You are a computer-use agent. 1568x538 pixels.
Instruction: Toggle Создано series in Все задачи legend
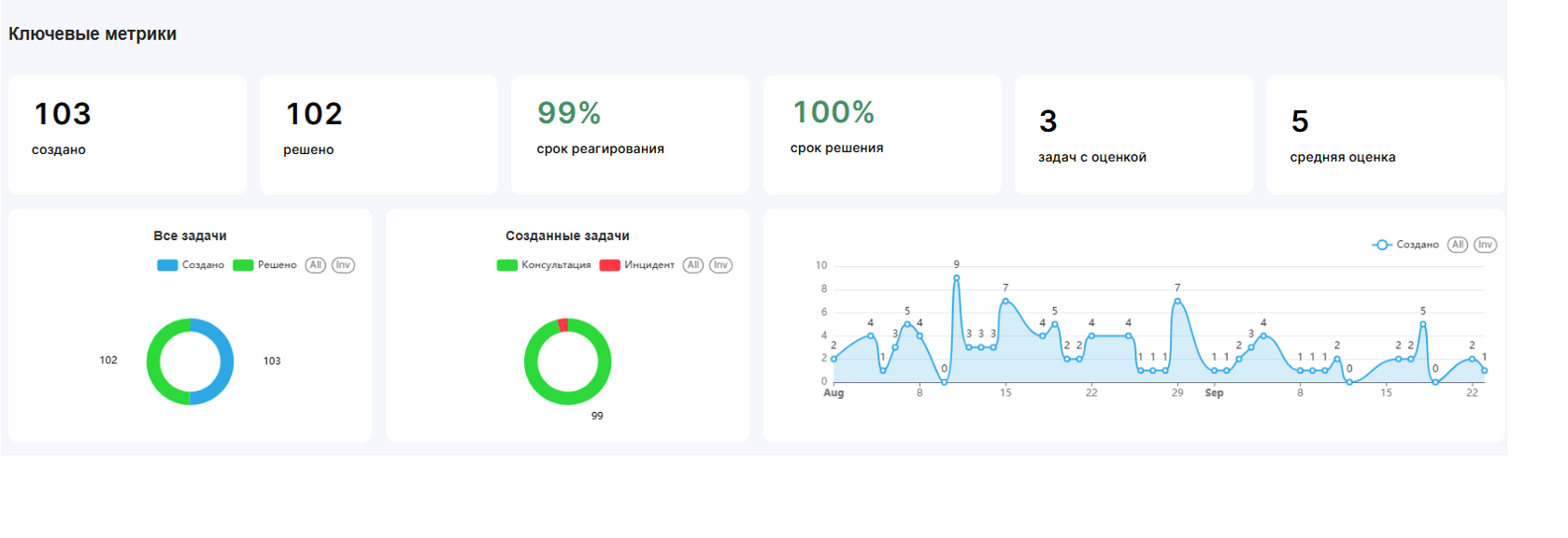click(x=192, y=265)
